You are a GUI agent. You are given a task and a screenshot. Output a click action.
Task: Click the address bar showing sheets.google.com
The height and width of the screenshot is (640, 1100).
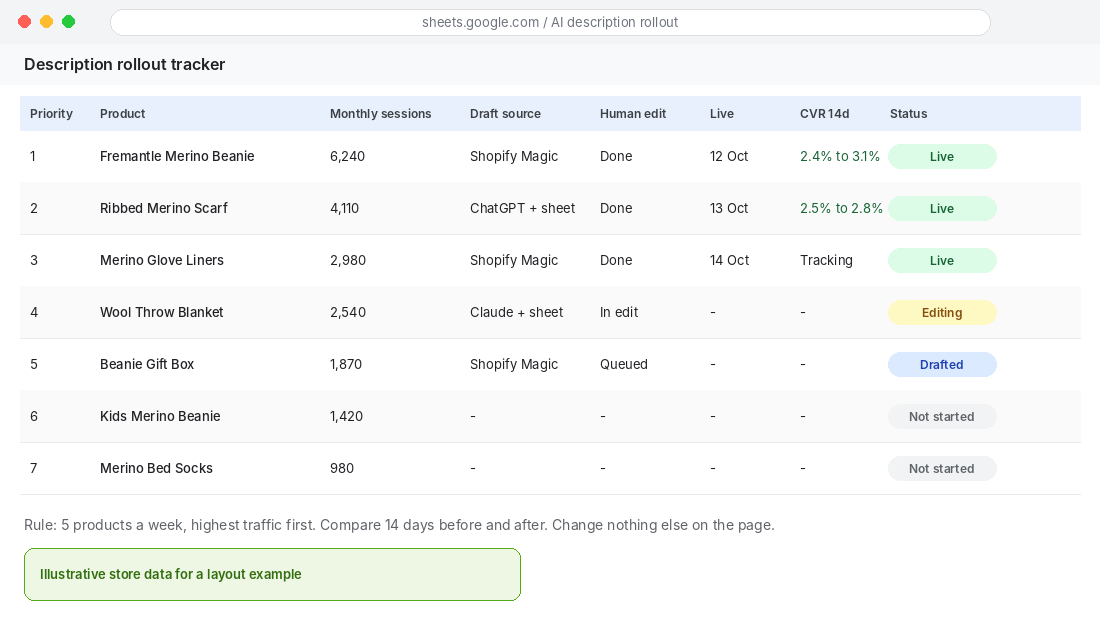pos(550,22)
